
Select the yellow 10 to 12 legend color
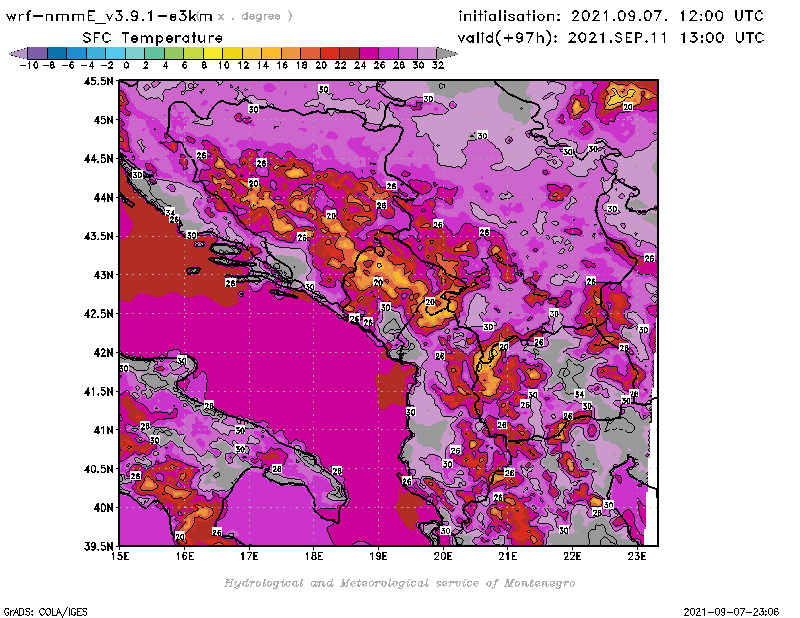[x=232, y=53]
